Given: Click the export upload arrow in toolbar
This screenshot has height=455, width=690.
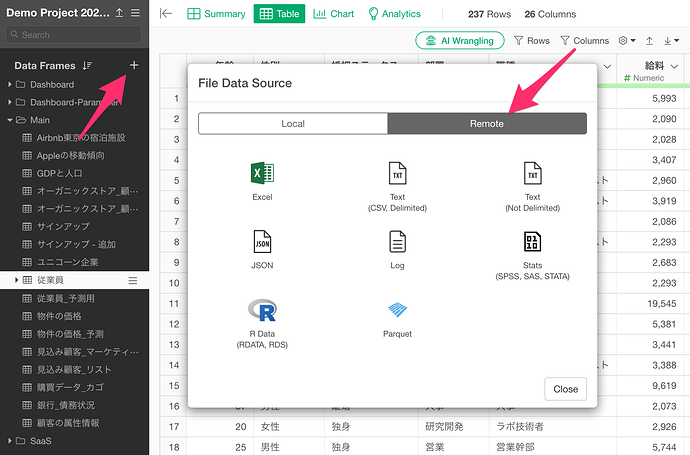Looking at the screenshot, I should click(649, 41).
